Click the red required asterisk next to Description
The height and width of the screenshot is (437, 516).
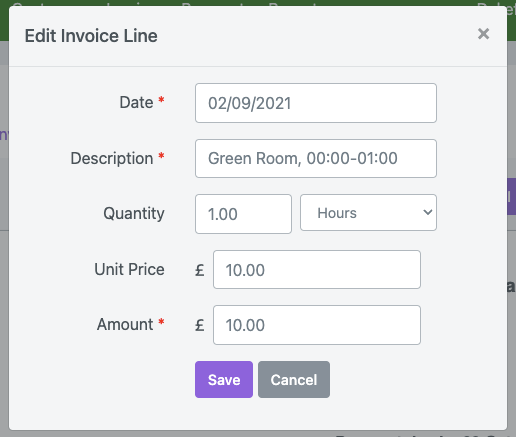click(161, 156)
